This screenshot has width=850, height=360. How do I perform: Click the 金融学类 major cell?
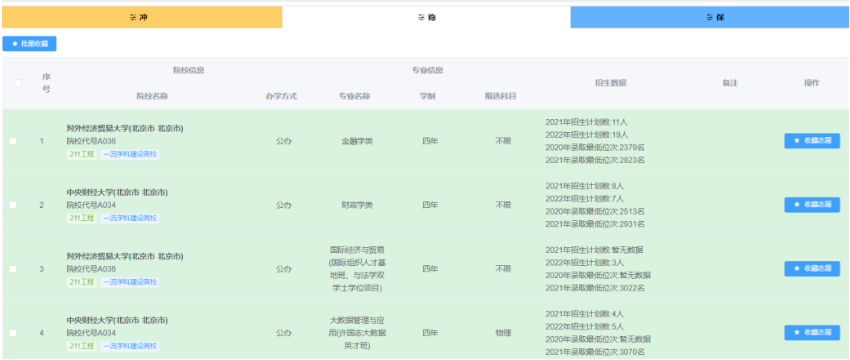tap(357, 141)
